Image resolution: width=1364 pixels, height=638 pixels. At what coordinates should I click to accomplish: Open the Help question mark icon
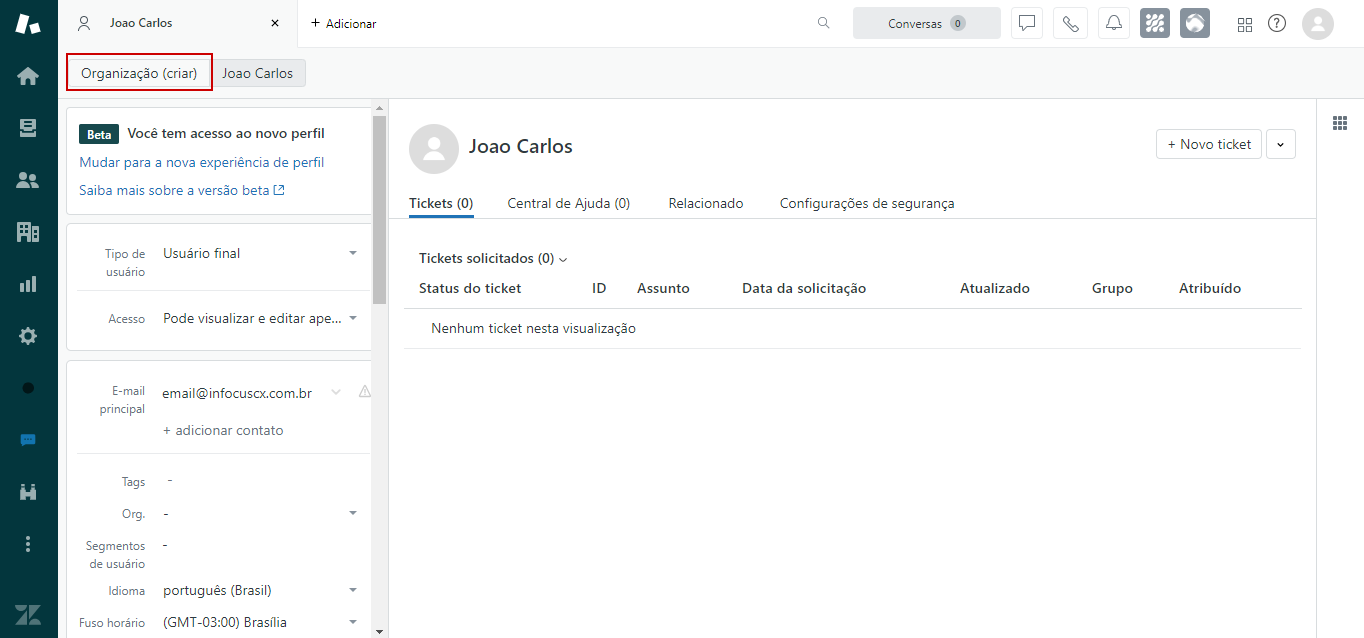(1277, 23)
